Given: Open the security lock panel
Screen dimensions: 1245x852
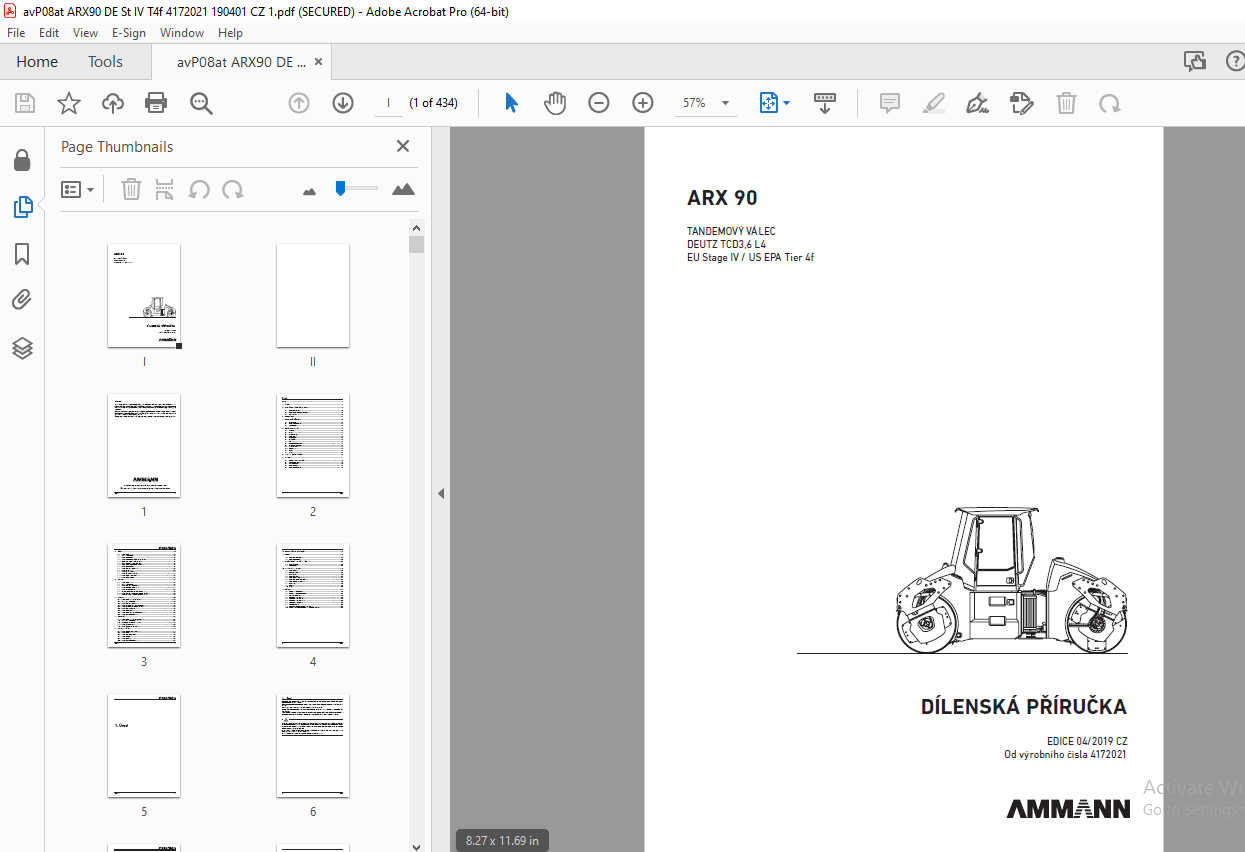Looking at the screenshot, I should [x=22, y=160].
